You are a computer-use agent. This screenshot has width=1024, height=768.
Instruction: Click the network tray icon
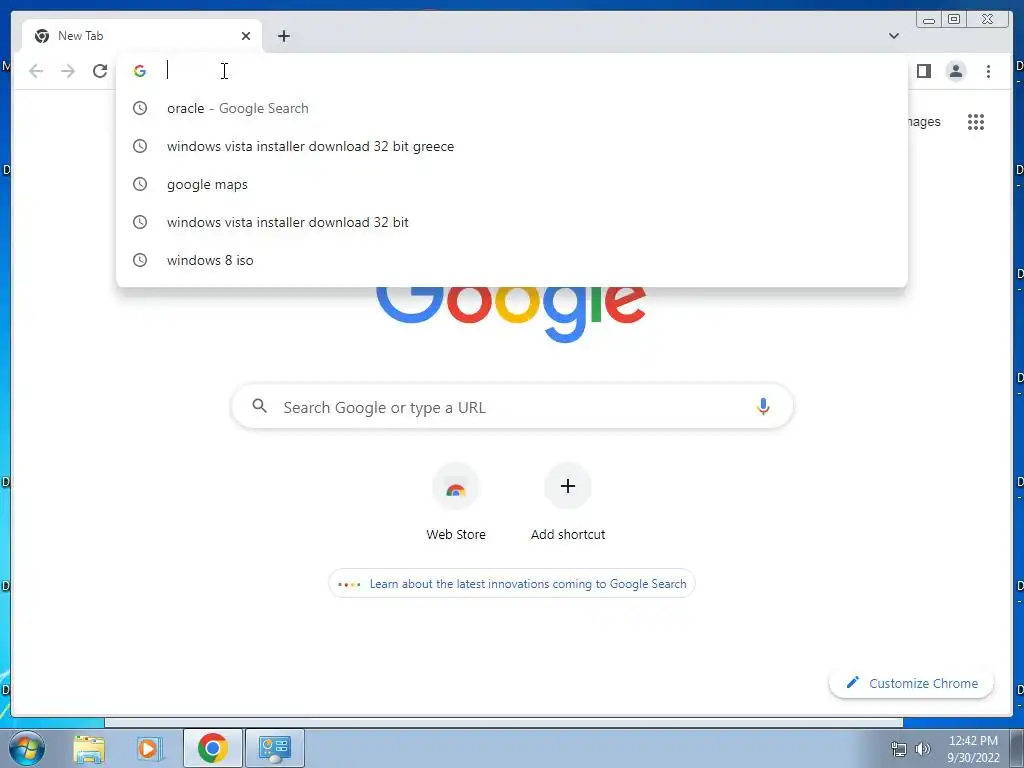pyautogui.click(x=899, y=749)
